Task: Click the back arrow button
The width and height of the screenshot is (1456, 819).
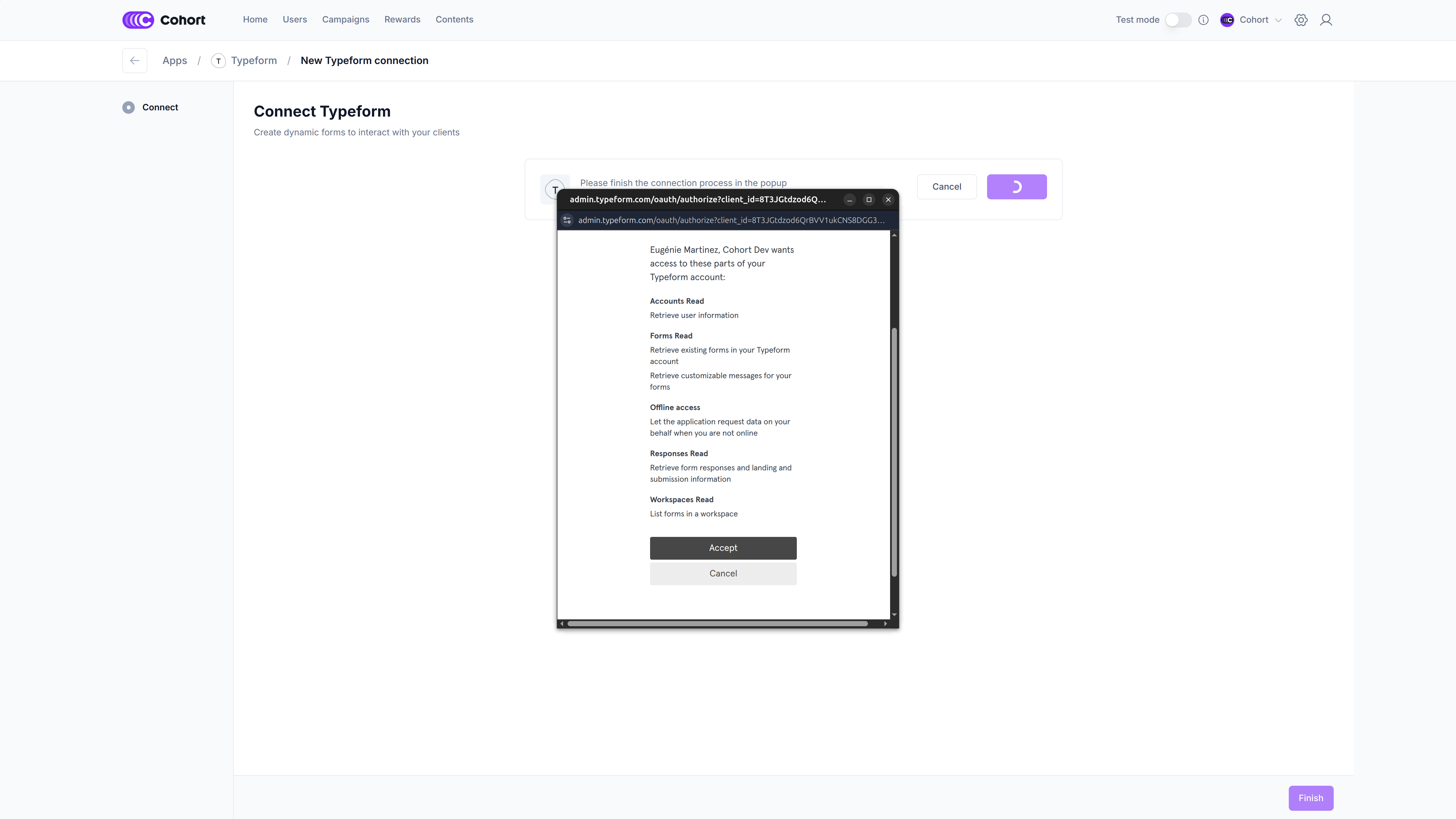Action: click(135, 61)
